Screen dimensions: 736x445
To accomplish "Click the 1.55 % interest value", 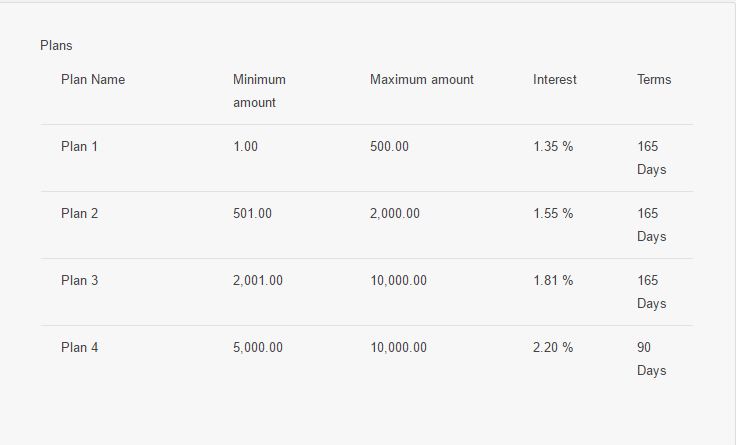I will [553, 214].
